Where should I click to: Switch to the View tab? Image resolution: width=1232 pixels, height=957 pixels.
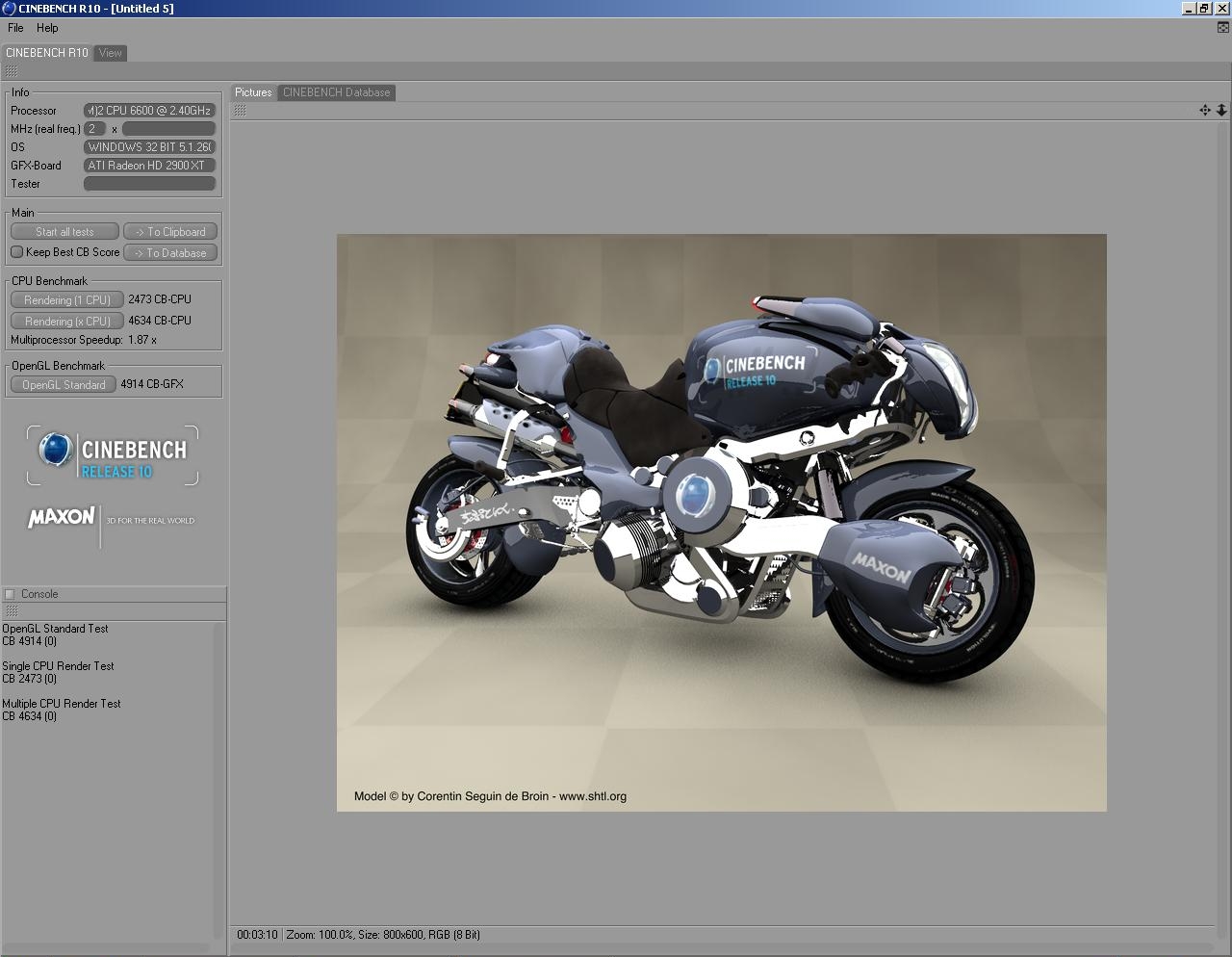(111, 53)
